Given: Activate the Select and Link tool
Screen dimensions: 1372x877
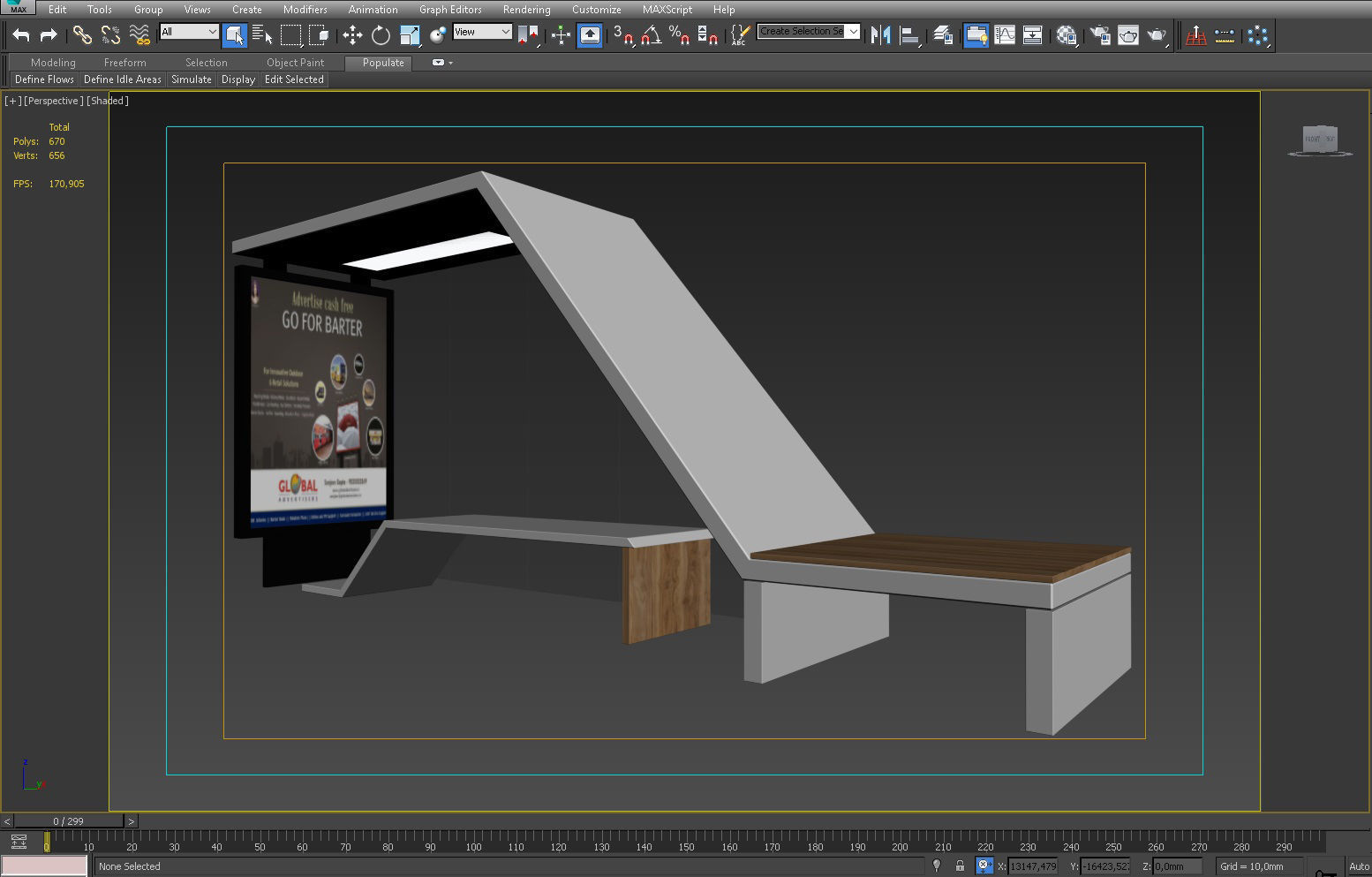Looking at the screenshot, I should pyautogui.click(x=82, y=35).
